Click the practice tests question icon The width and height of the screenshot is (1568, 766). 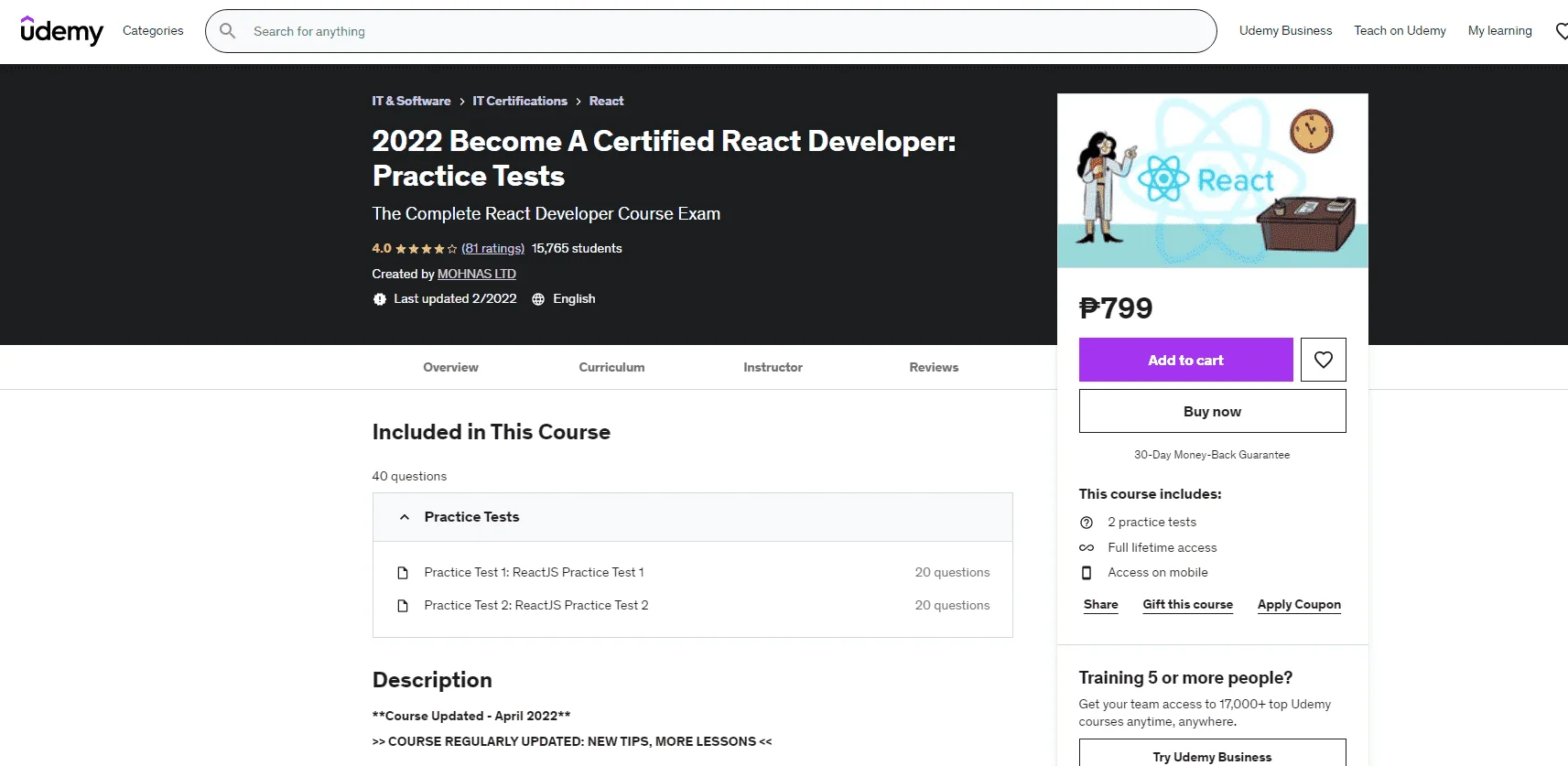click(x=1087, y=523)
